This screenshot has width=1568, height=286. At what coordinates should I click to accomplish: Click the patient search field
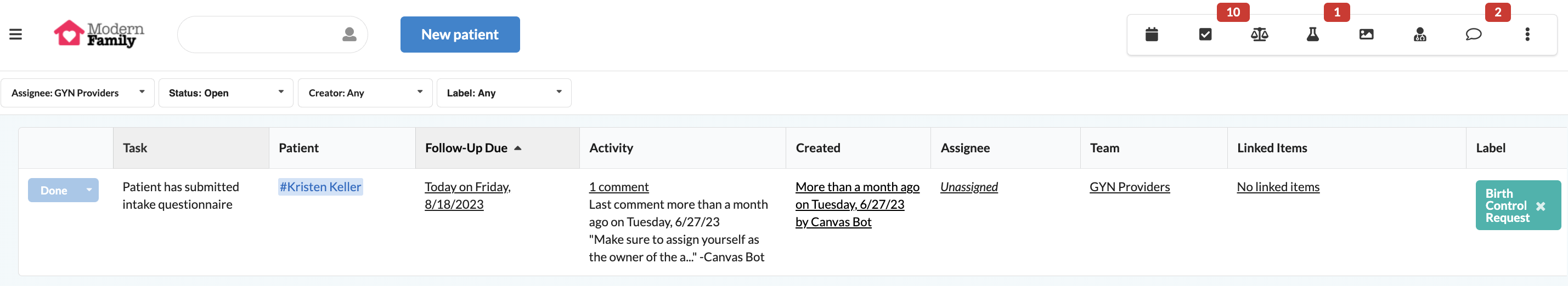point(259,35)
